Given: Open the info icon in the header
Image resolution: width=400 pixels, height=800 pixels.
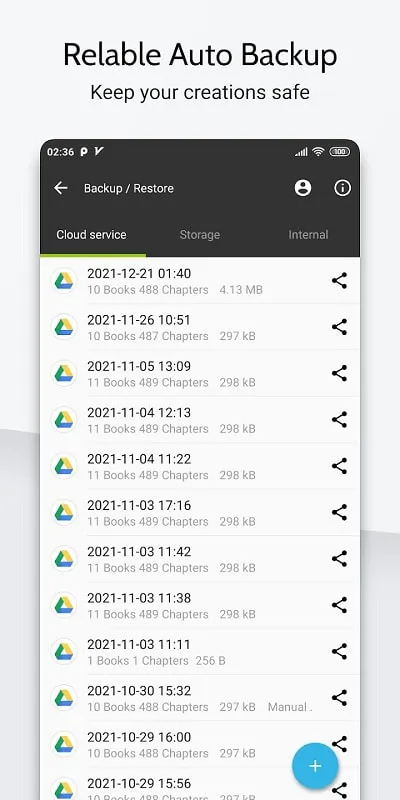Looking at the screenshot, I should coord(342,188).
